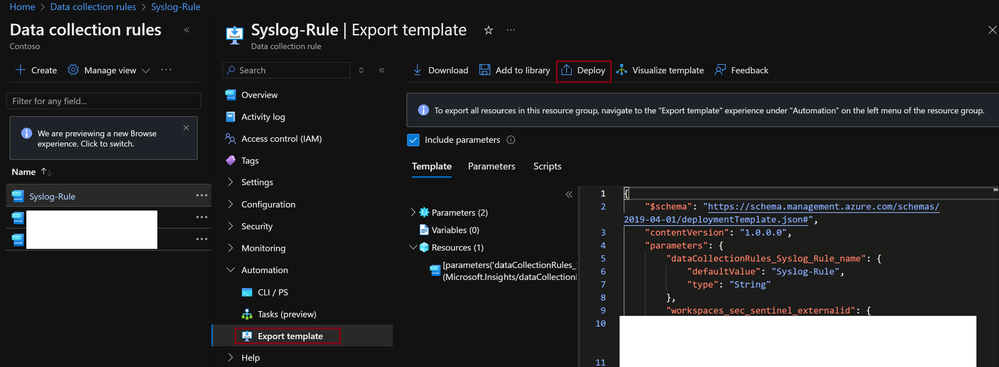Image resolution: width=999 pixels, height=367 pixels.
Task: Download the exported template
Action: coord(440,71)
